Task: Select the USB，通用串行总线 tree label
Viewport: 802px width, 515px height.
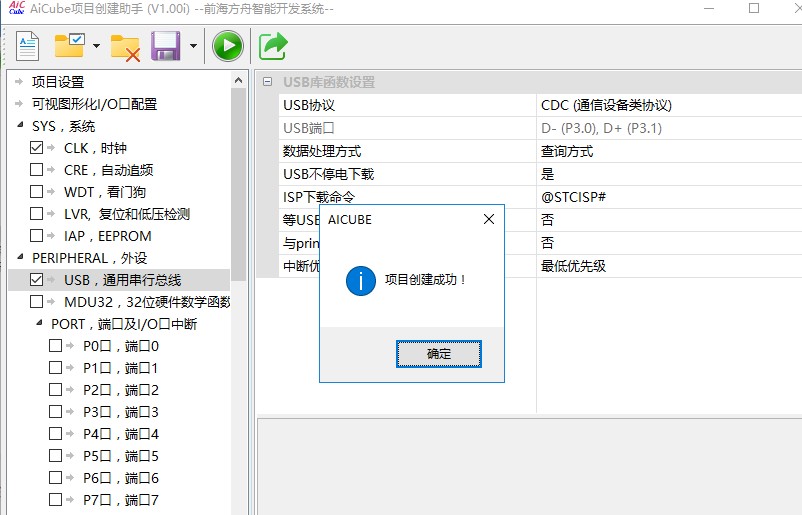Action: [x=123, y=280]
